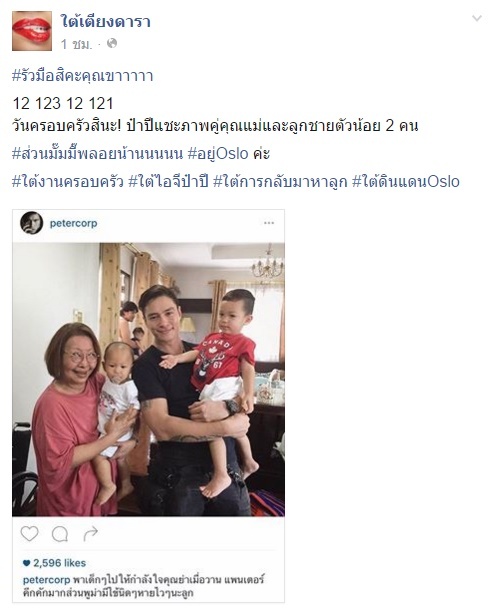Open hashtag #ใต้การกลับมาหาลูก
Screen dimensions: 488x615
(280, 181)
